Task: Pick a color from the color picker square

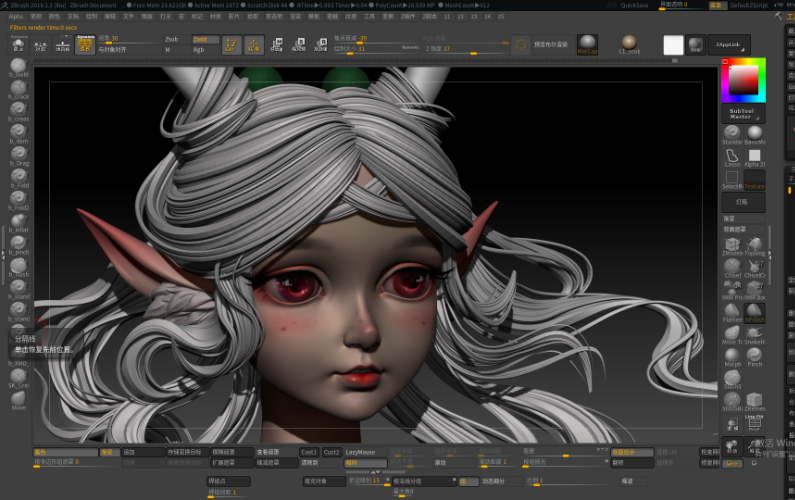Action: 742,79
